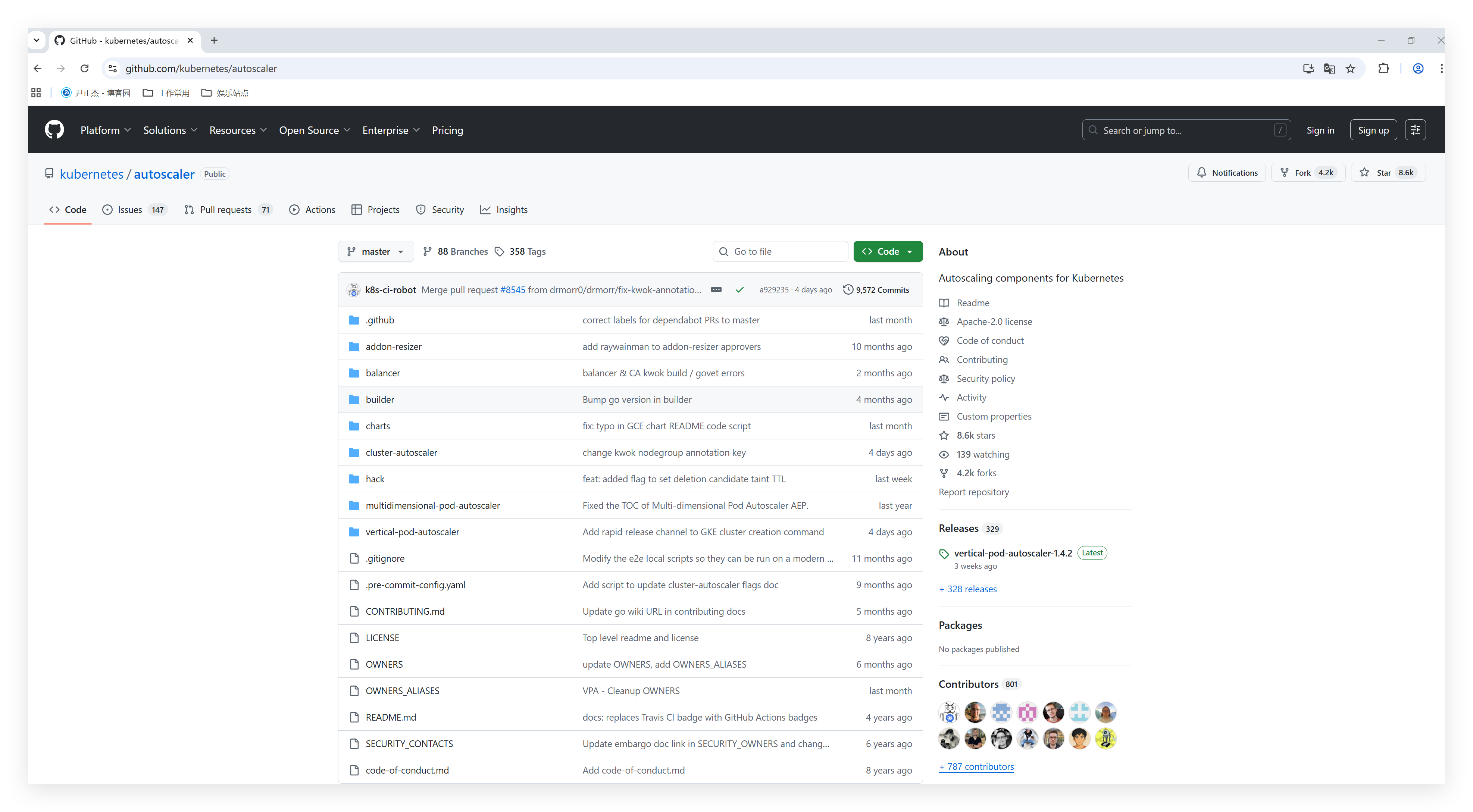
Task: Open the Pull requests tab
Action: coord(226,210)
